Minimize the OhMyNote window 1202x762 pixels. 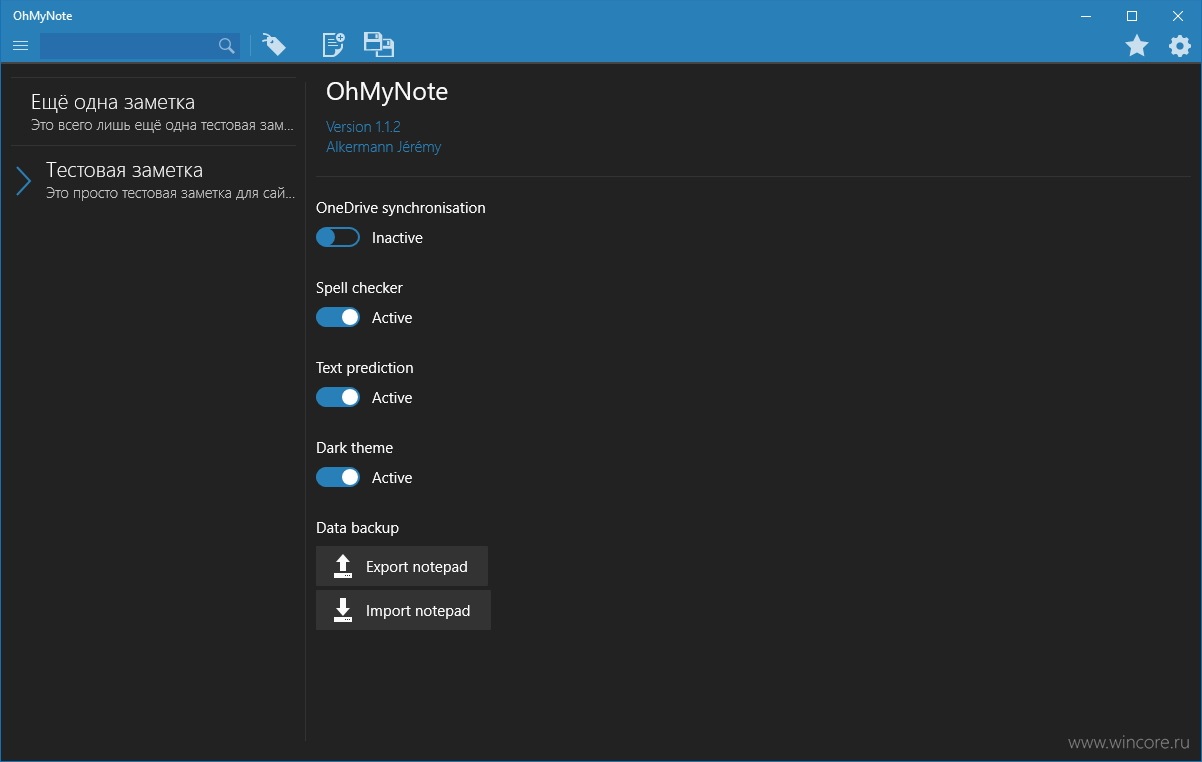pos(1087,16)
